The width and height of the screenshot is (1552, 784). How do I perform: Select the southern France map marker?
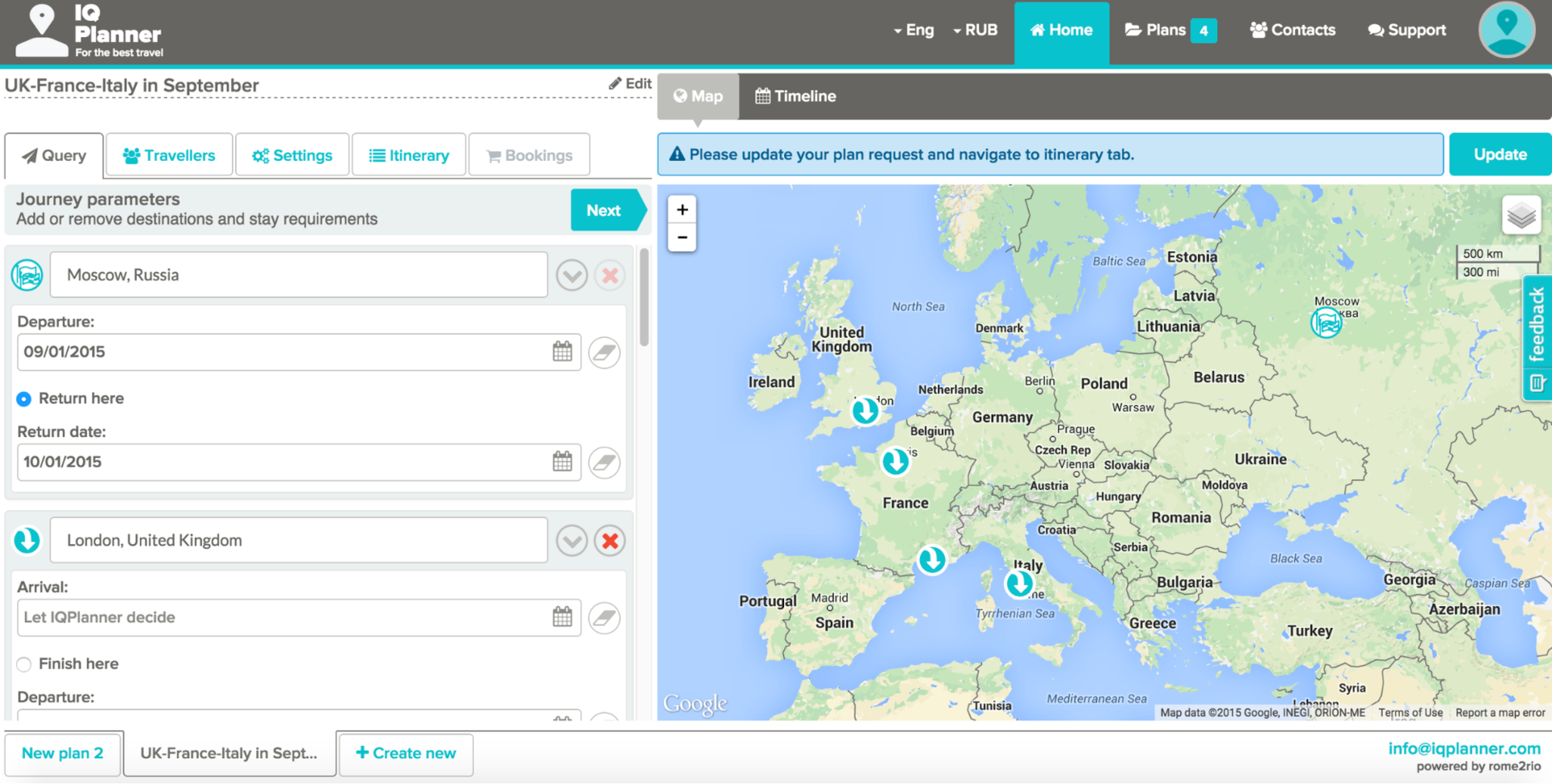point(932,559)
